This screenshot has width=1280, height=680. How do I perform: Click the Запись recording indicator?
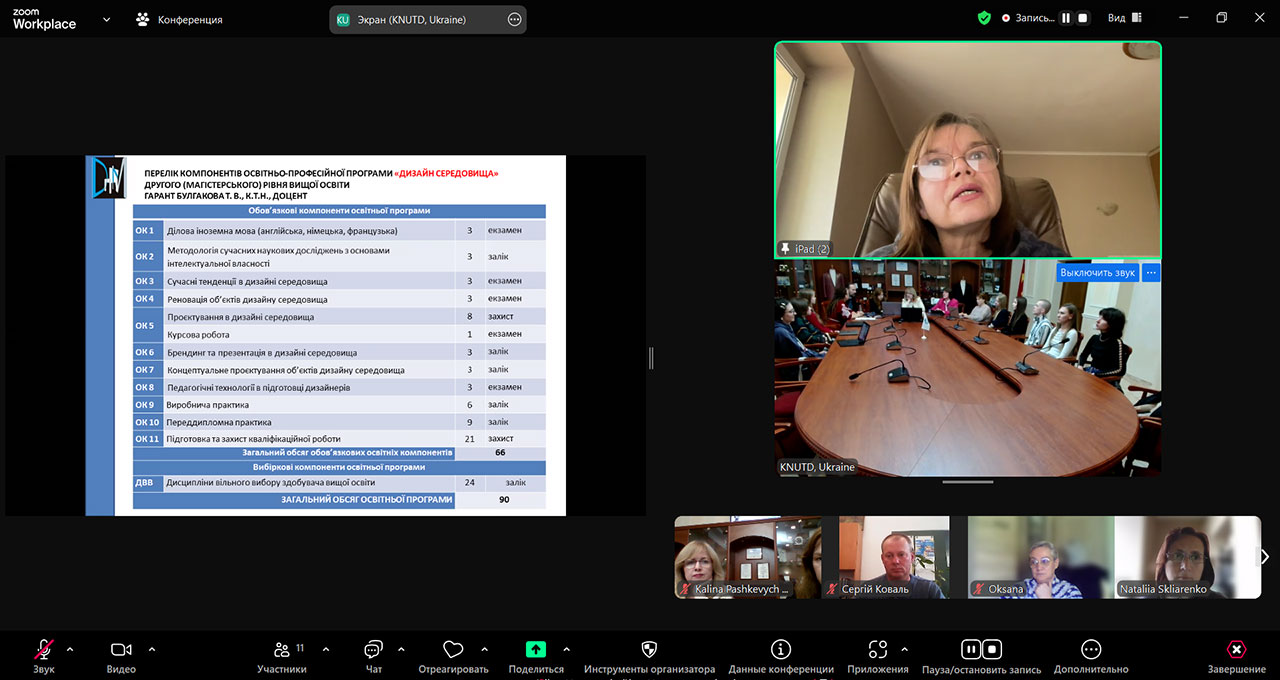coord(1026,18)
